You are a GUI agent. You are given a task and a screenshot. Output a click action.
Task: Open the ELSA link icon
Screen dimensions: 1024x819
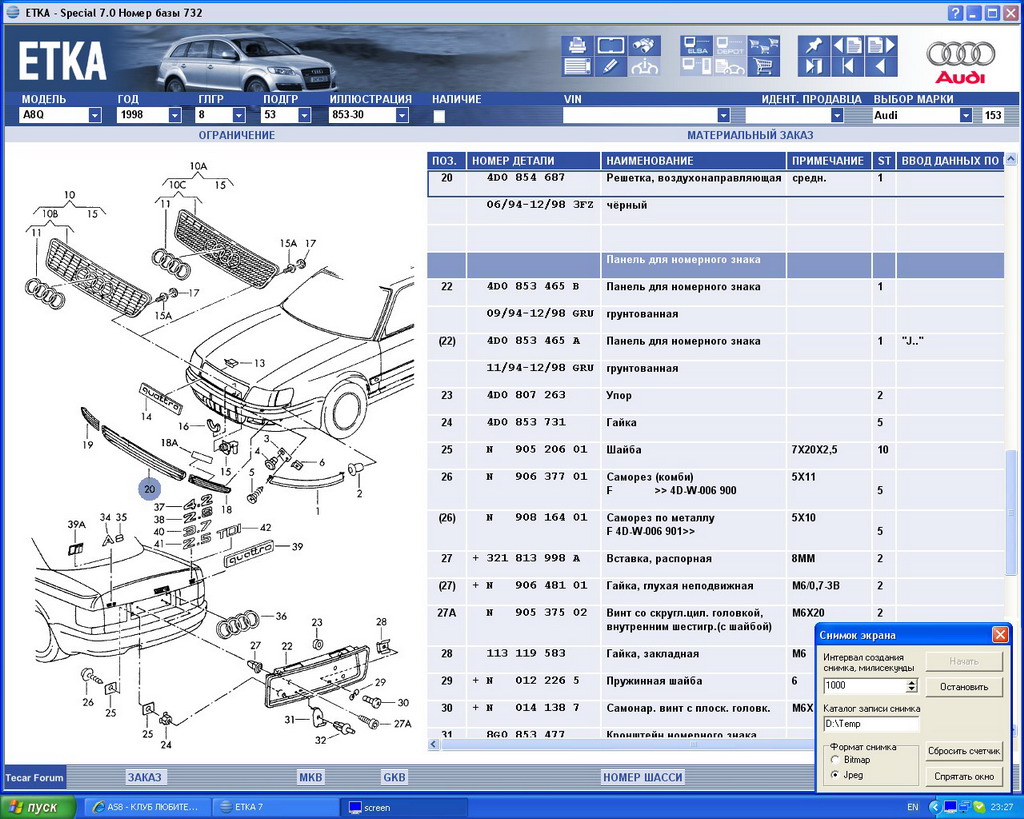coord(696,46)
